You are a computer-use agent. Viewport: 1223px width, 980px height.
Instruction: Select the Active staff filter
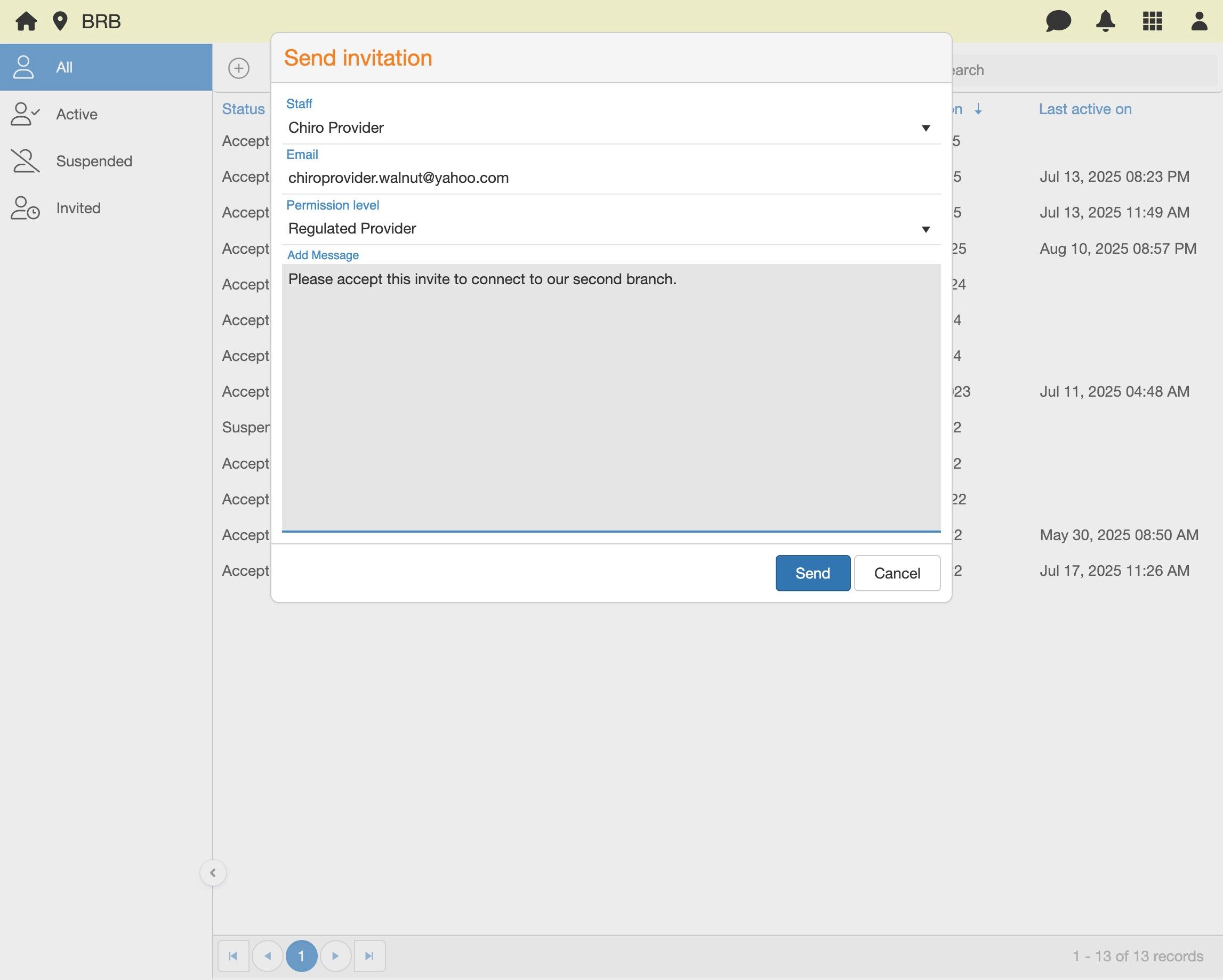[77, 114]
